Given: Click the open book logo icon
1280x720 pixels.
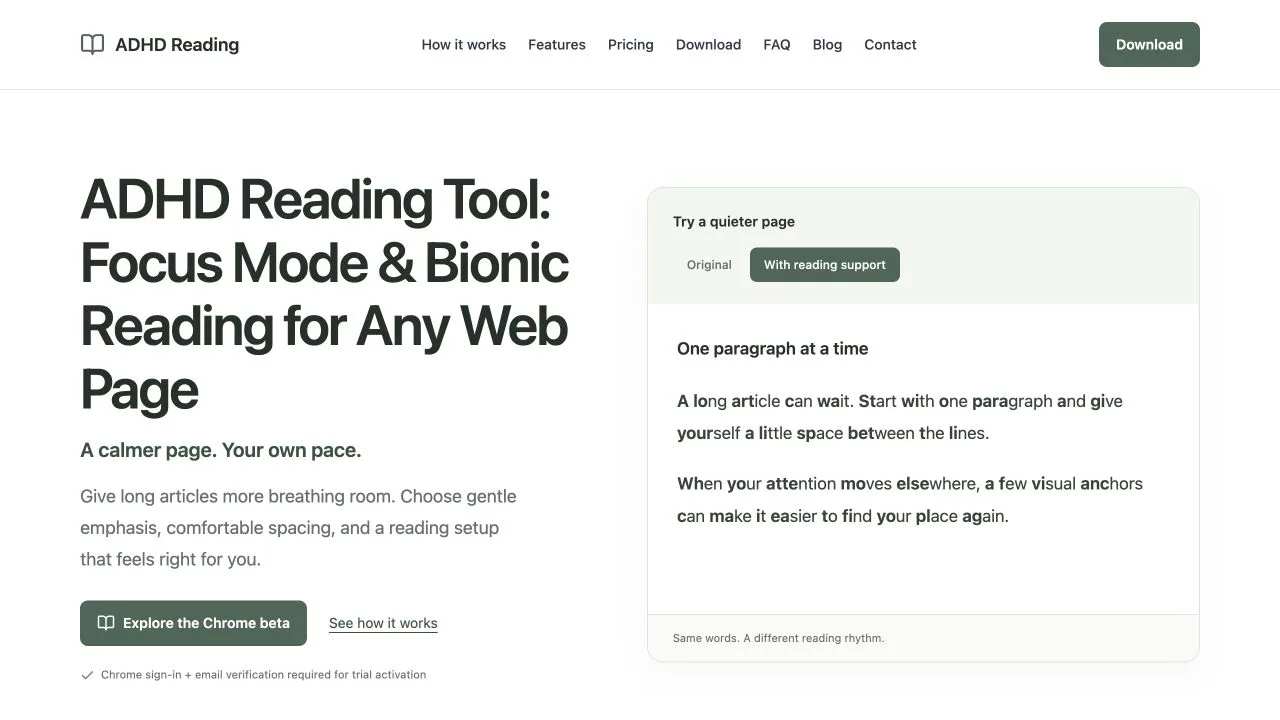Looking at the screenshot, I should (92, 44).
